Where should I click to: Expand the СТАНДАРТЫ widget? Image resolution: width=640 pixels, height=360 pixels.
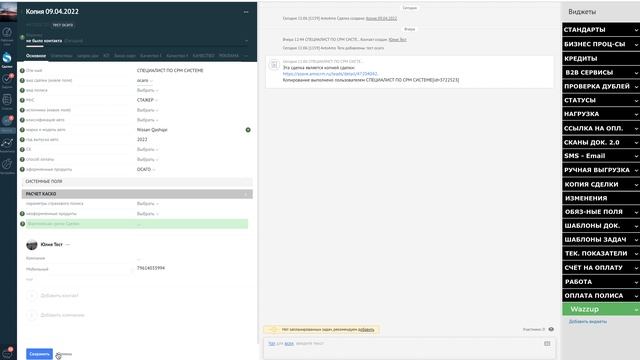[601, 29]
